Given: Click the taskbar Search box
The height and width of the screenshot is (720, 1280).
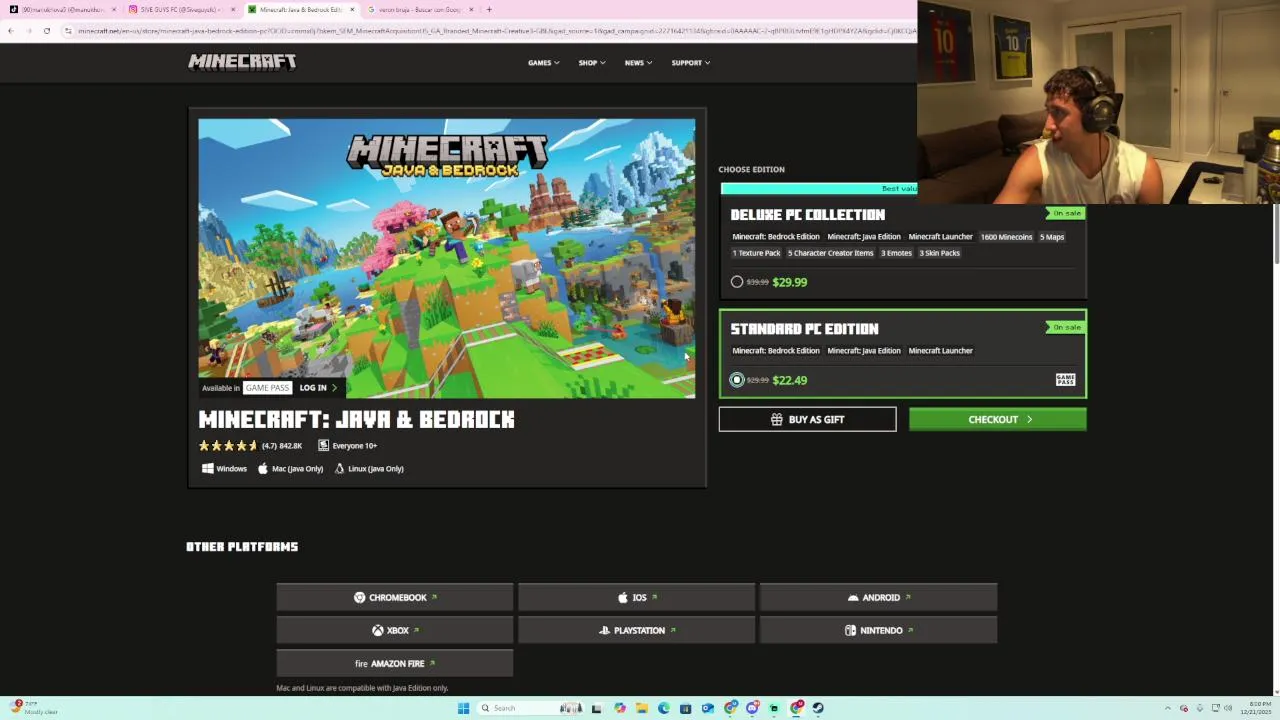Looking at the screenshot, I should (530, 708).
